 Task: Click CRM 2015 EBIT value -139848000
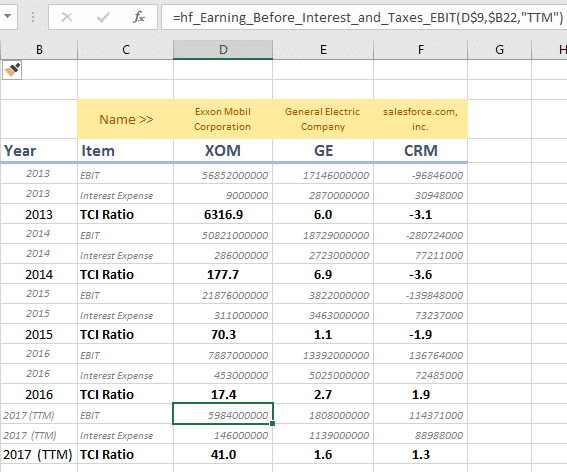click(421, 295)
